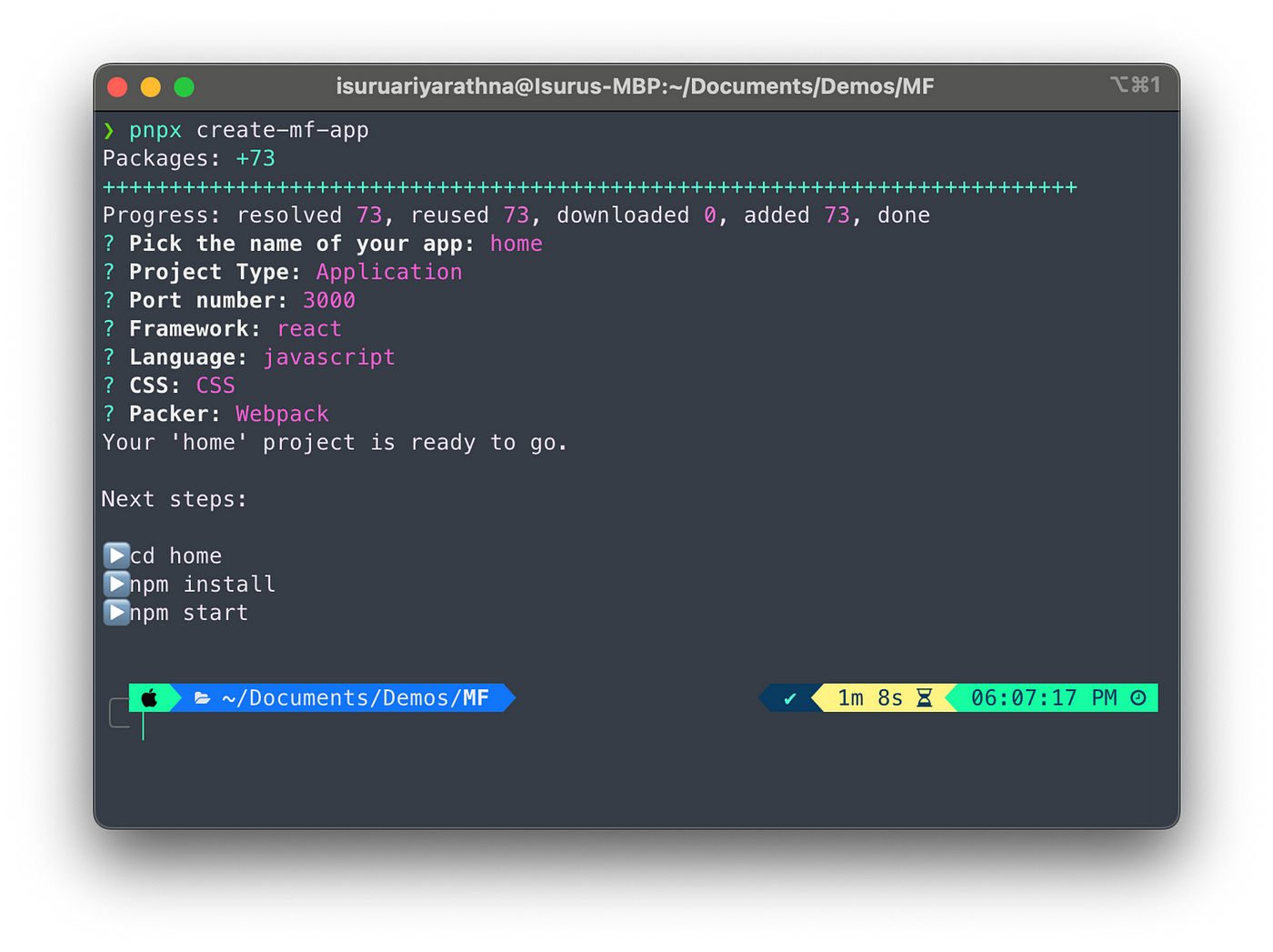
Task: Click the Language answer 'javascript'
Action: [x=329, y=357]
